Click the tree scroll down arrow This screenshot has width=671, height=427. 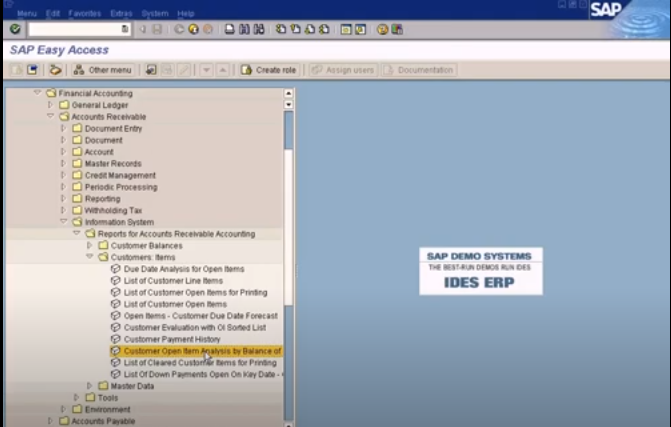[288, 104]
